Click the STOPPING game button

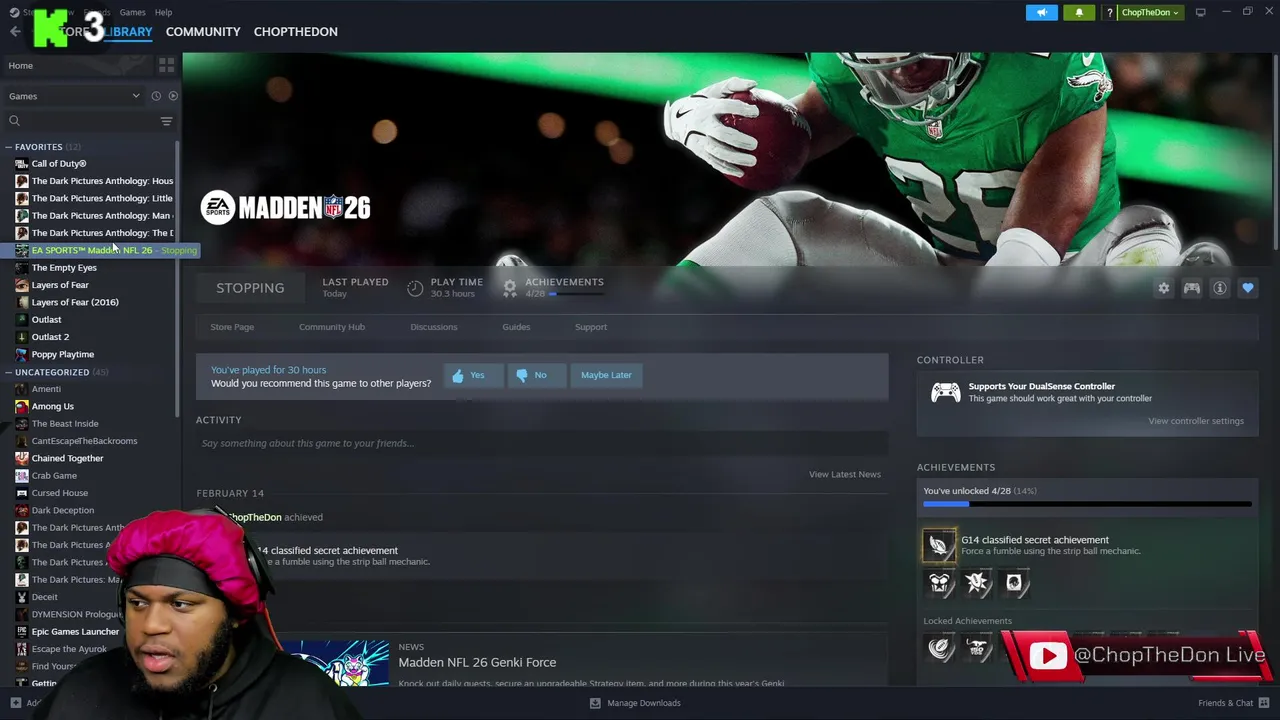pyautogui.click(x=250, y=288)
